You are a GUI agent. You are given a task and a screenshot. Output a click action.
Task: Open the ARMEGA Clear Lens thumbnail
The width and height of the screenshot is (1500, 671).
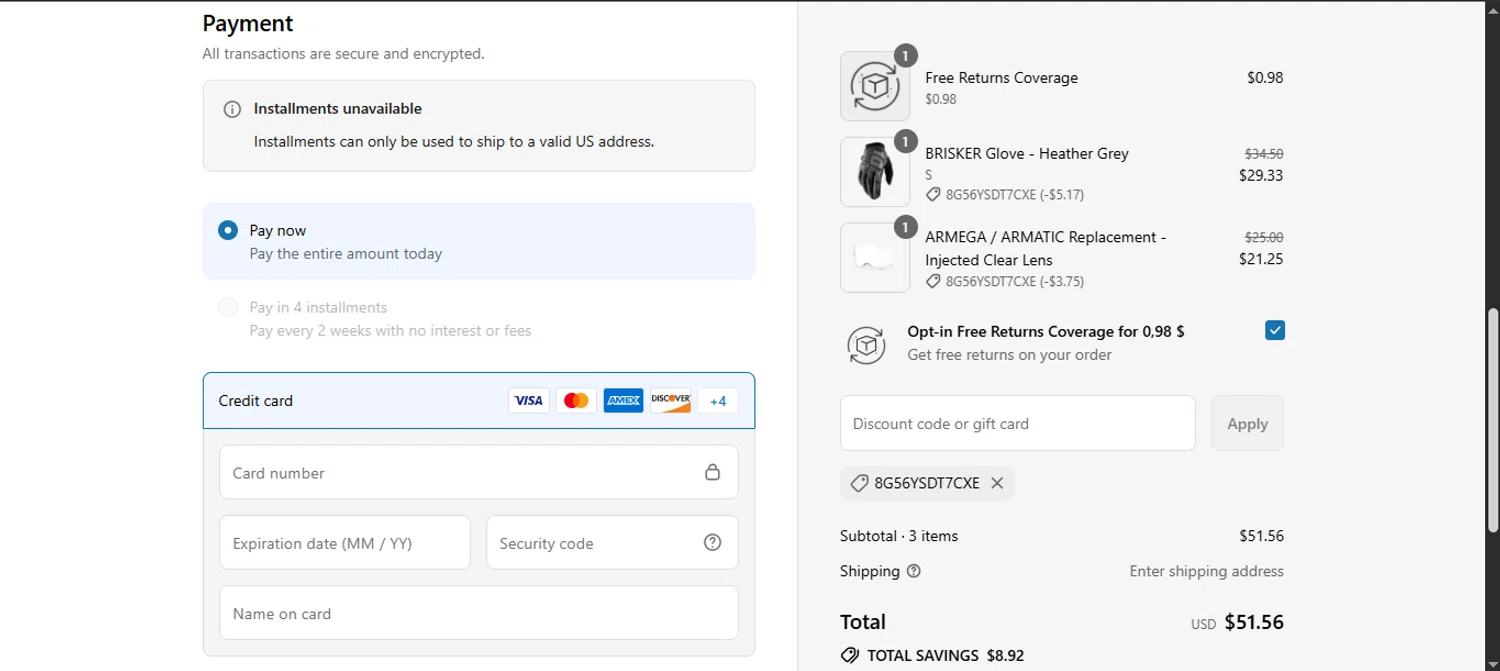pos(875,257)
